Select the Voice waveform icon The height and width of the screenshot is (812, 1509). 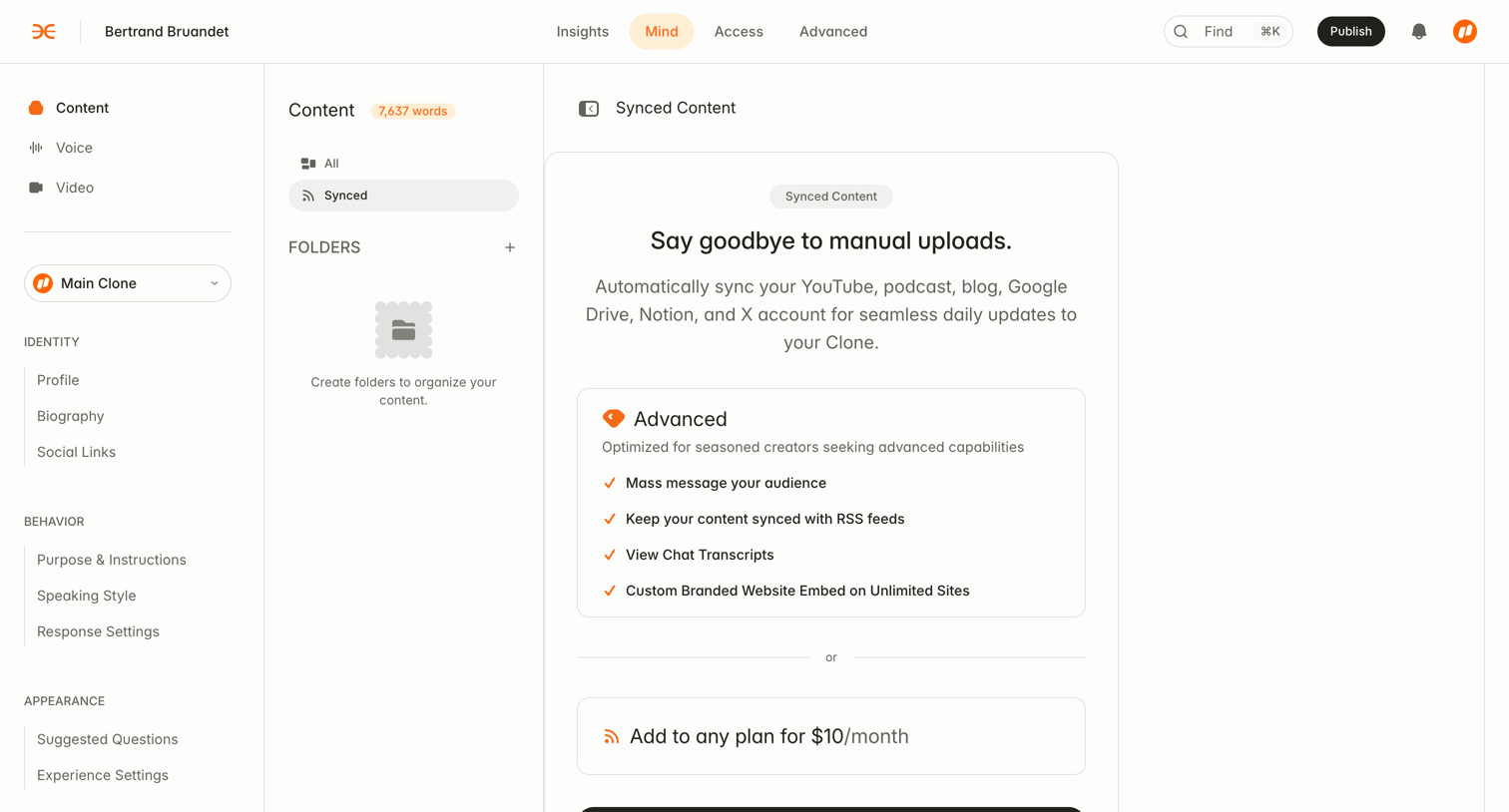click(x=36, y=148)
